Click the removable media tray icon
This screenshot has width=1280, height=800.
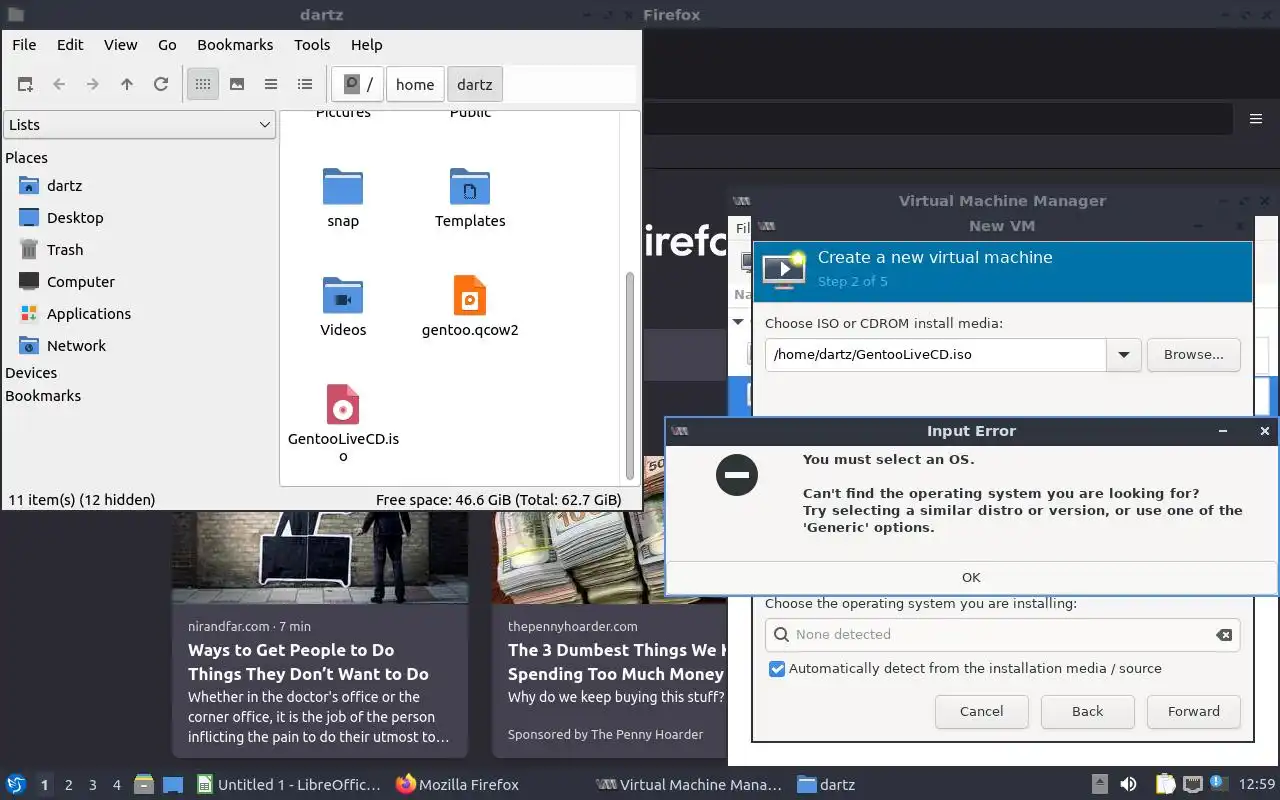[x=1099, y=784]
